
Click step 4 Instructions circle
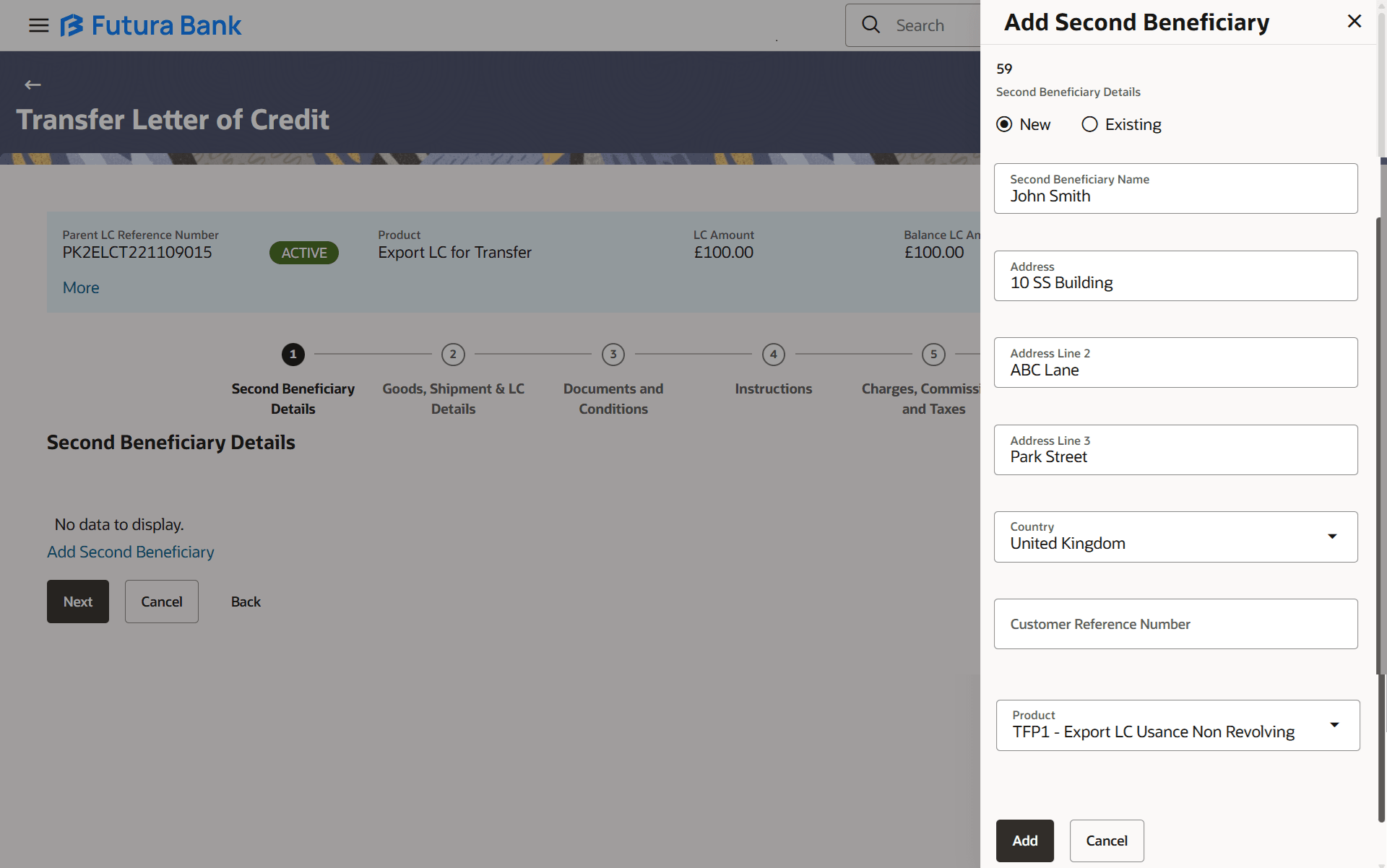(x=773, y=355)
